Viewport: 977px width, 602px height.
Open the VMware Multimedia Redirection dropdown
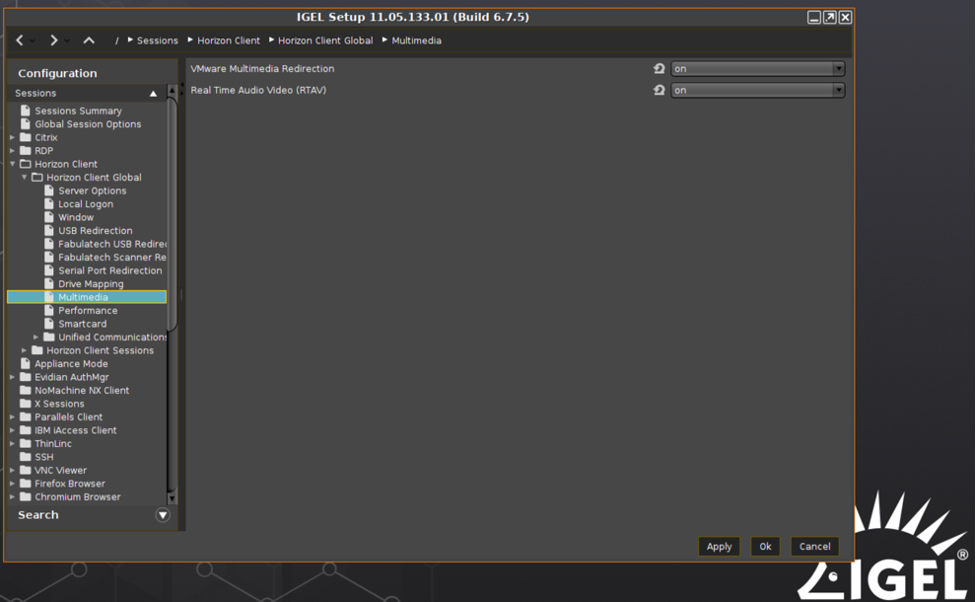coord(757,69)
